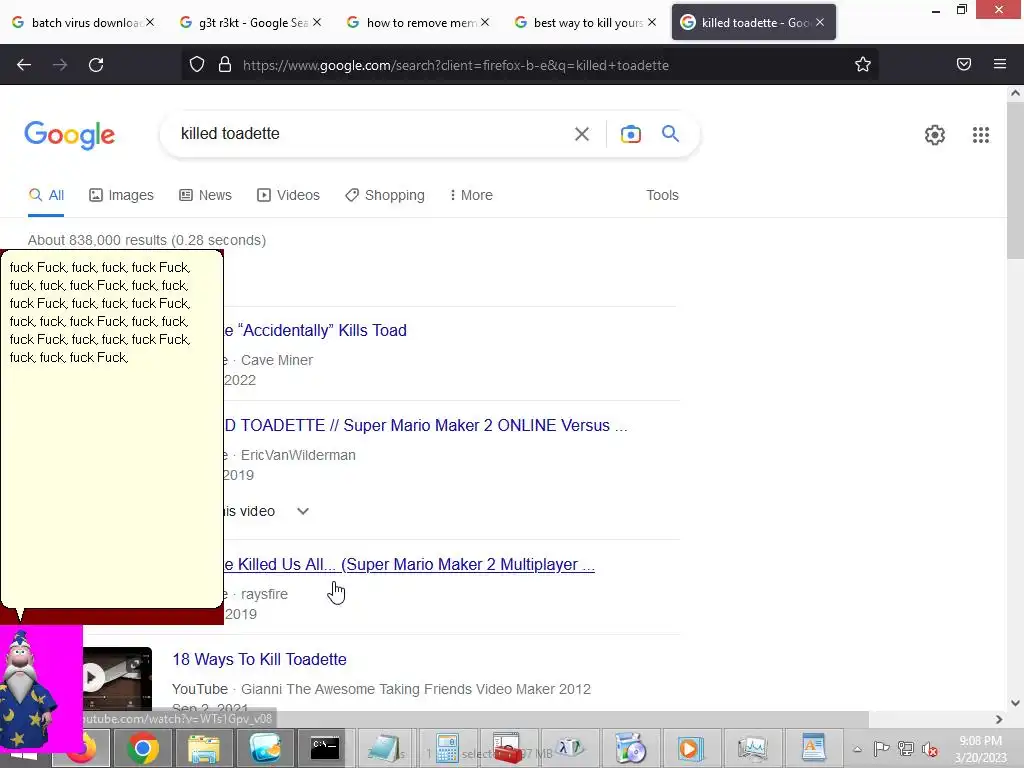Open the search Tools options
This screenshot has height=768, width=1024.
(662, 195)
